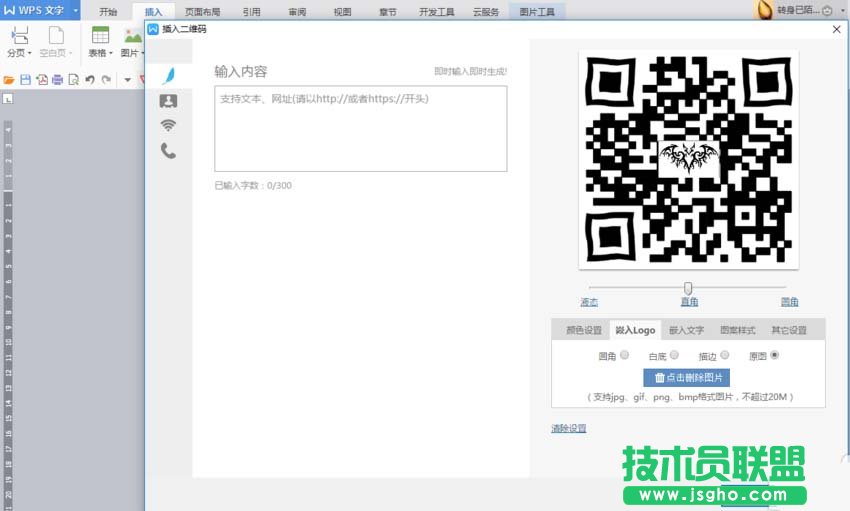Click the 液态 liquid style link
850x511 pixels.
click(589, 302)
